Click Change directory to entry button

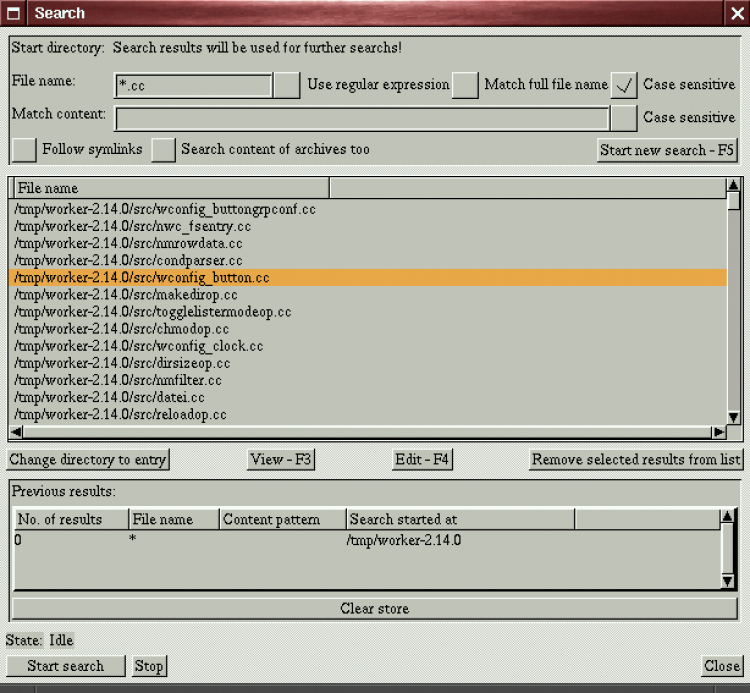pos(88,460)
